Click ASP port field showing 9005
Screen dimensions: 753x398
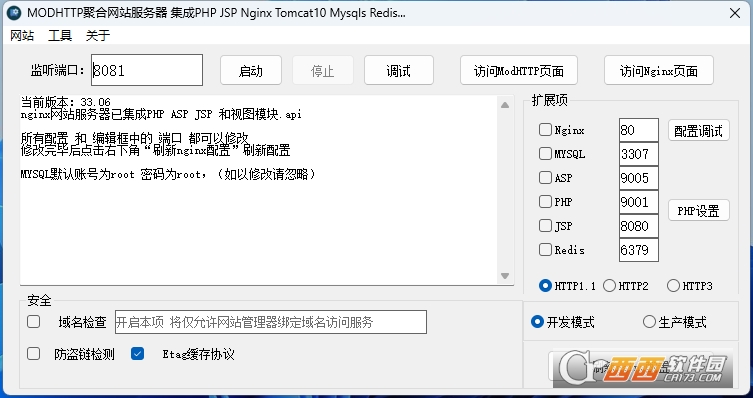639,178
